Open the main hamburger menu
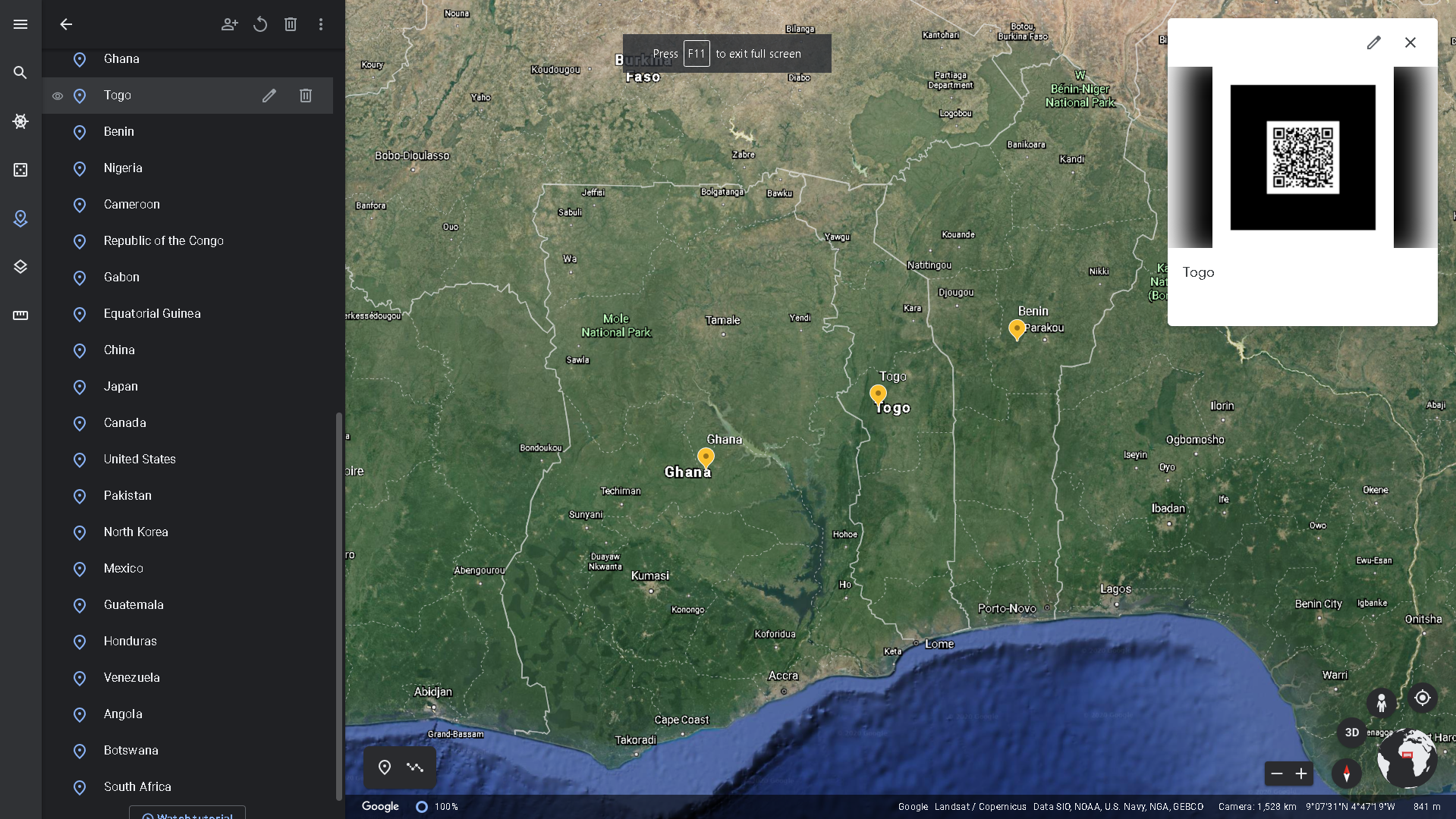 click(20, 24)
